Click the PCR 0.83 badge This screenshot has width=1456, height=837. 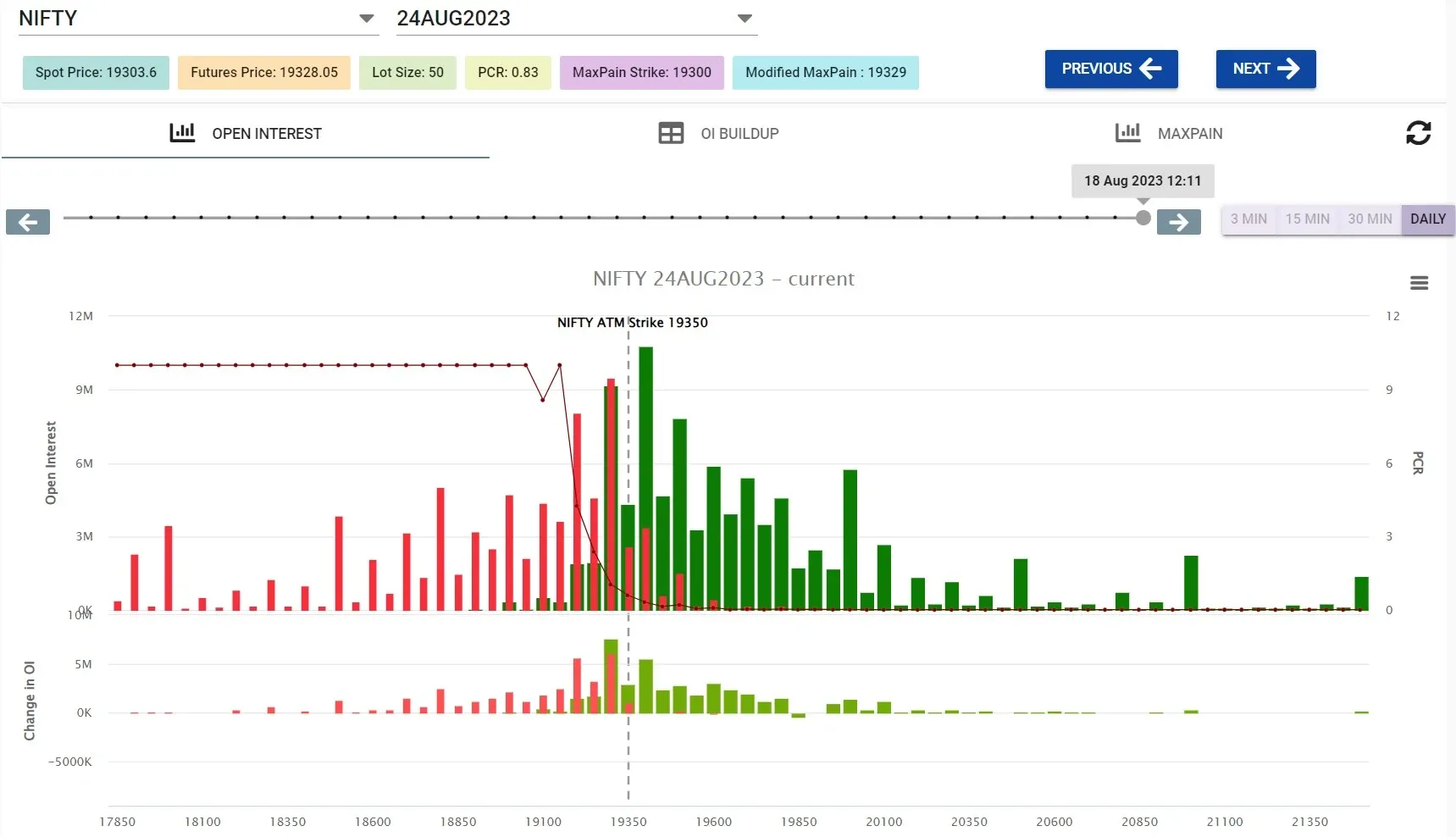click(x=507, y=73)
